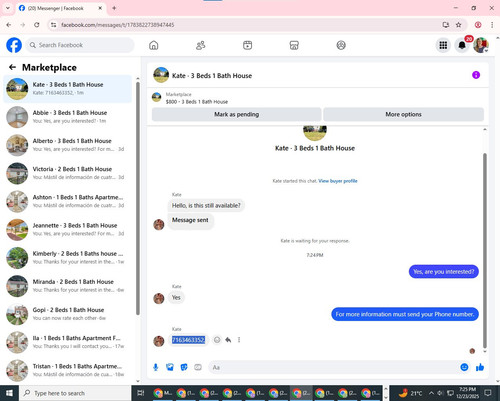Open the account profile picture menu
This screenshot has width=500, height=401.
481,45
